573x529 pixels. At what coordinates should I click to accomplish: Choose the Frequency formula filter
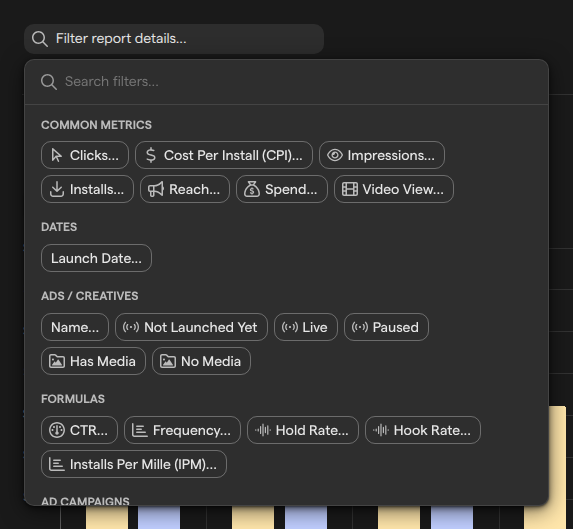(x=182, y=430)
